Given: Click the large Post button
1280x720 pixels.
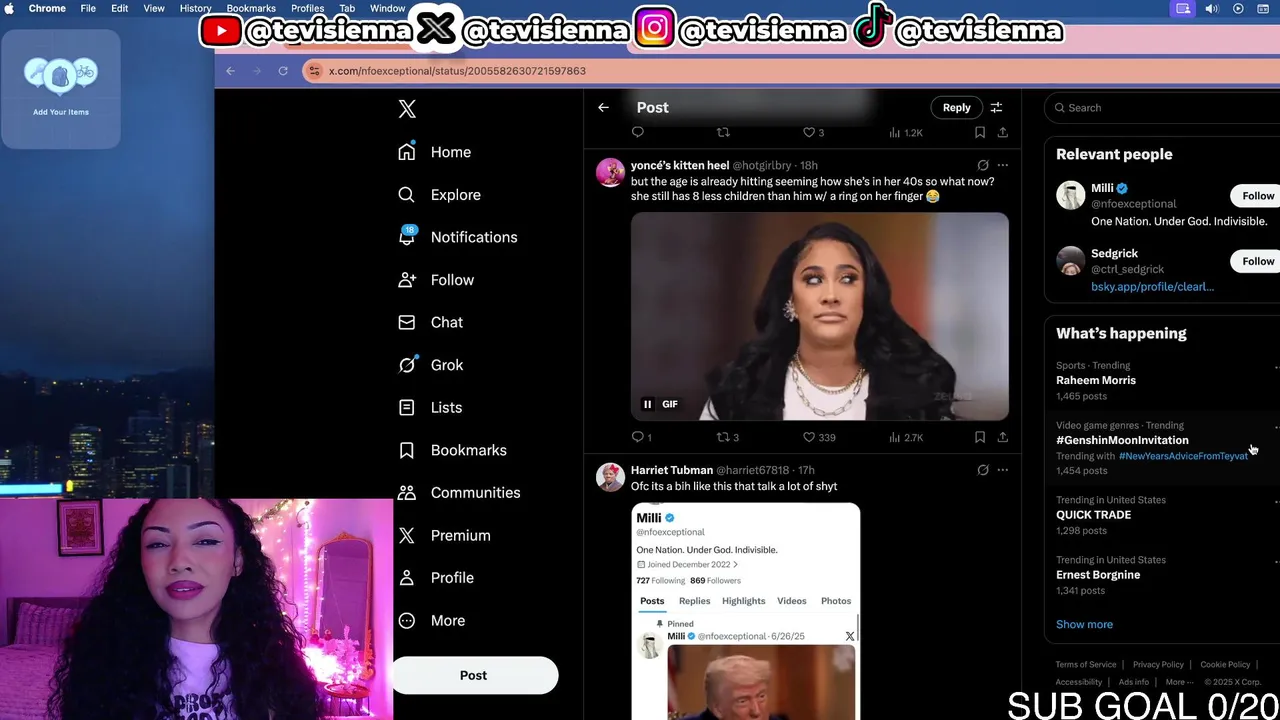Looking at the screenshot, I should coord(474,675).
